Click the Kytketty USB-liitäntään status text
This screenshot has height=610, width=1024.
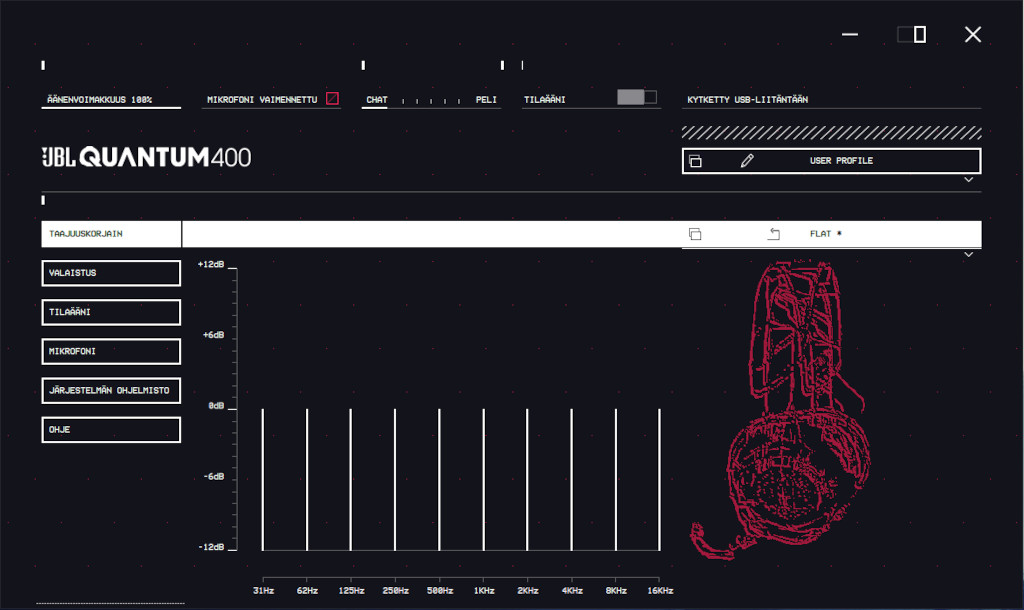[x=747, y=99]
